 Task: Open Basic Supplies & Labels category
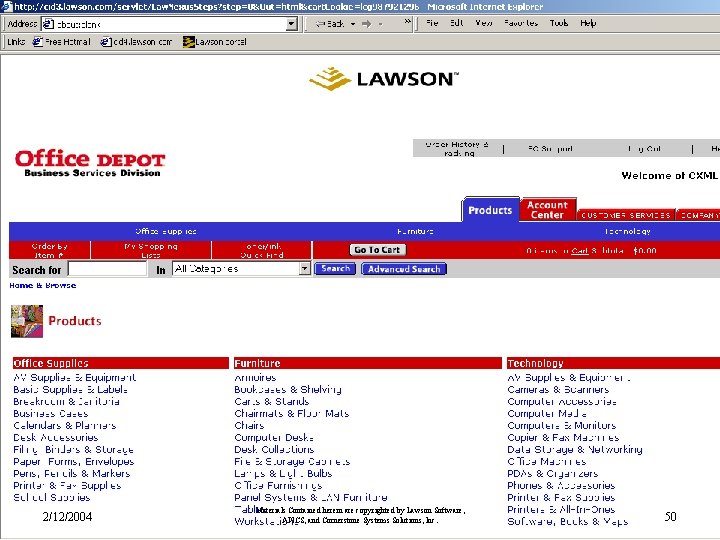[70, 389]
